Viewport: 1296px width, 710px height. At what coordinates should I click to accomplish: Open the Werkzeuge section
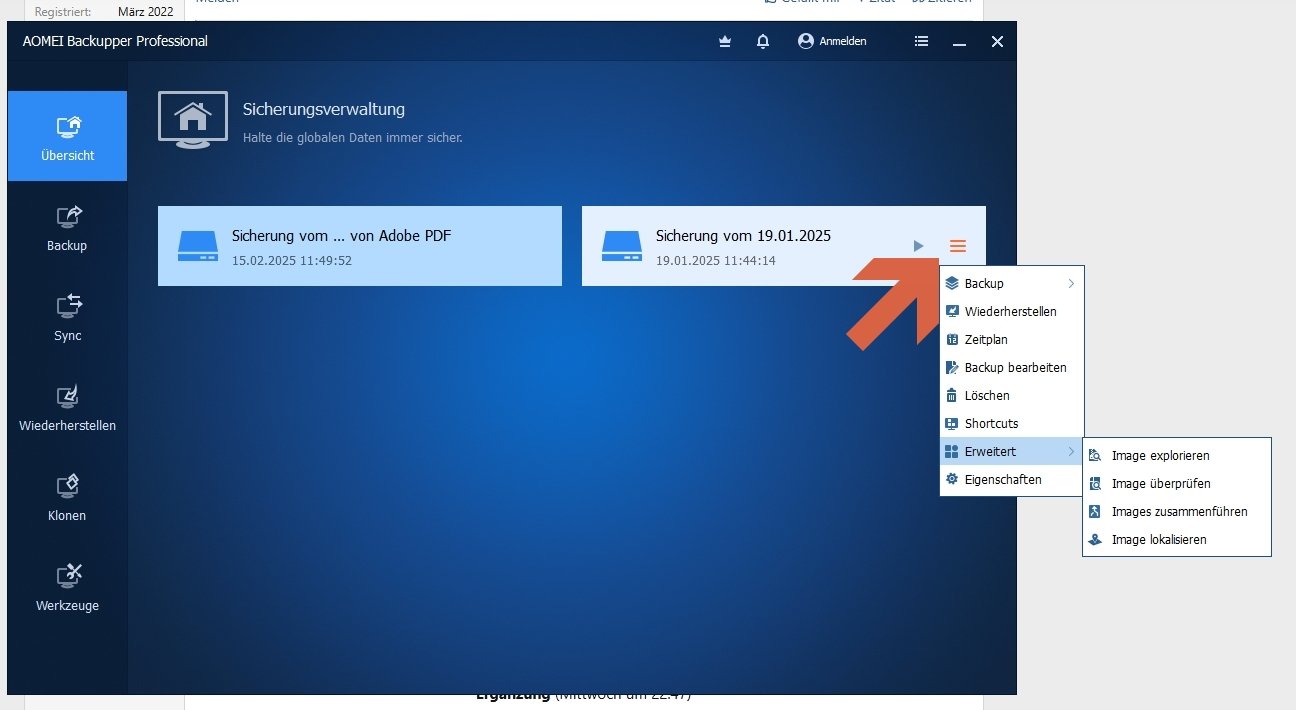tap(68, 588)
